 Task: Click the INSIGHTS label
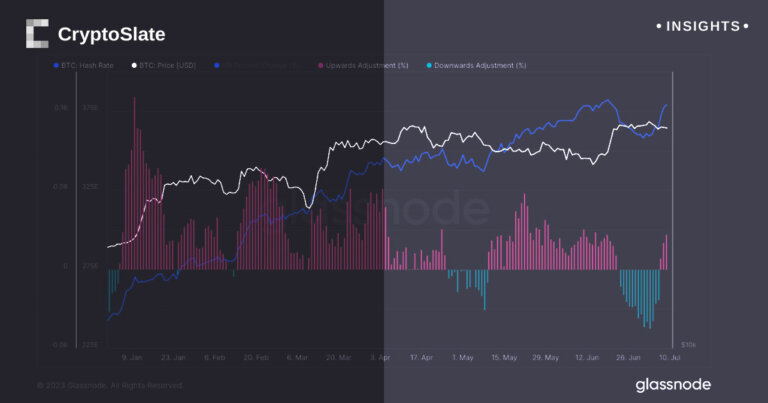[701, 26]
